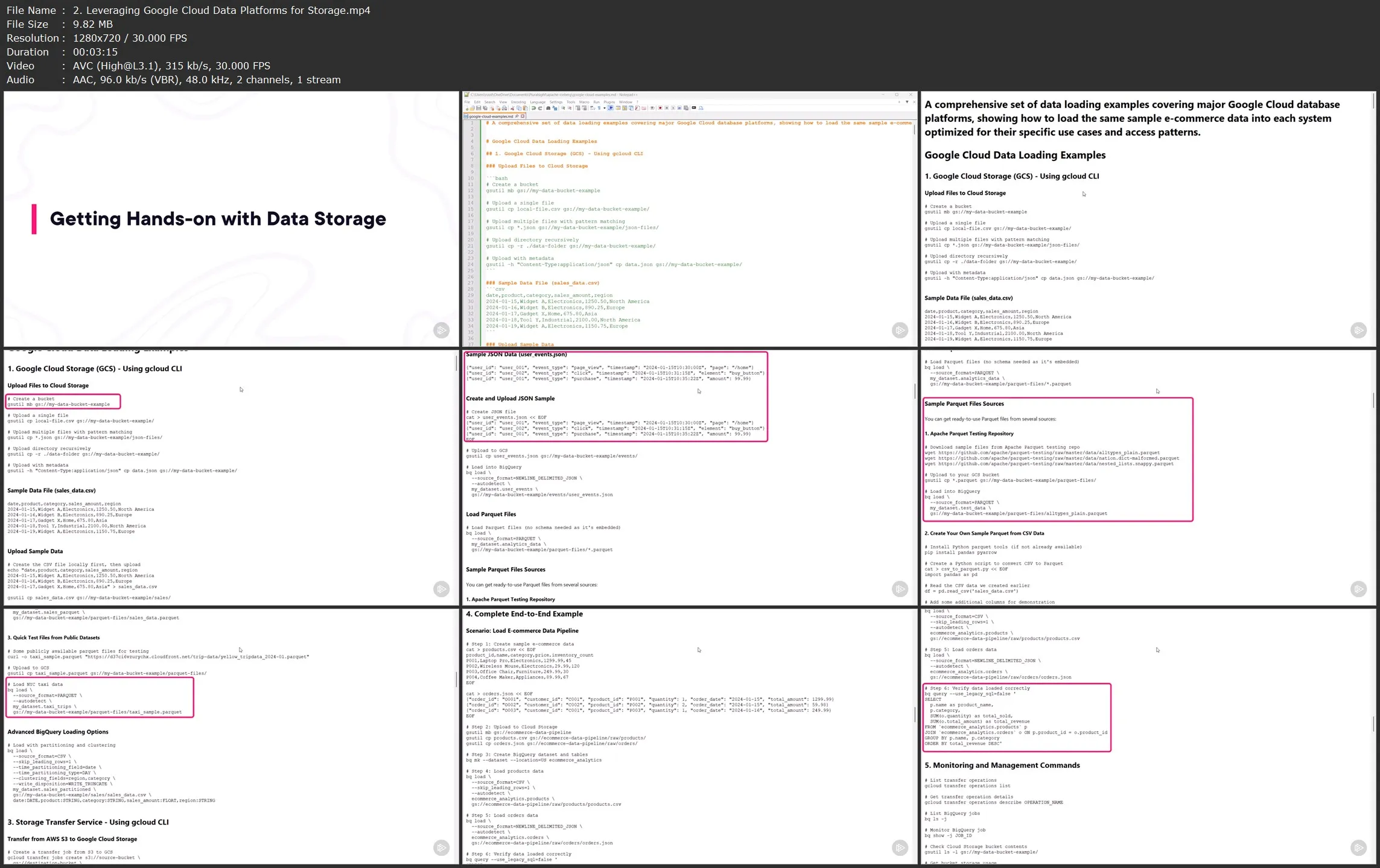Screen dimensions: 1380x868
Task: Click '3. Storage Transfer Service - Using gcloud CLI' heading
Action: coord(88,822)
